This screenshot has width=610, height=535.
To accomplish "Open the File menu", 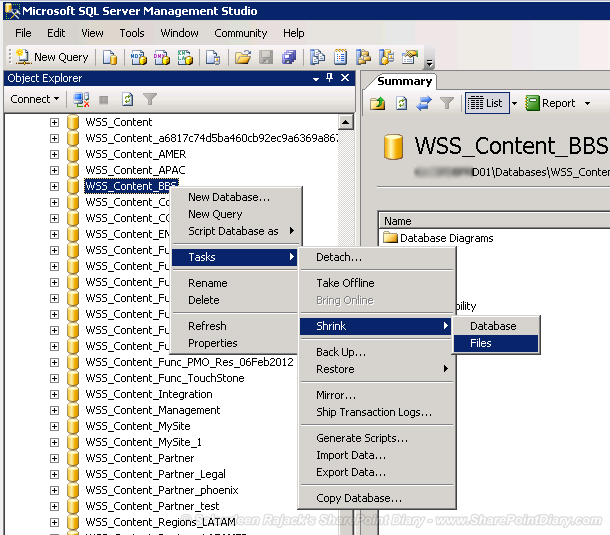I will pyautogui.click(x=23, y=33).
